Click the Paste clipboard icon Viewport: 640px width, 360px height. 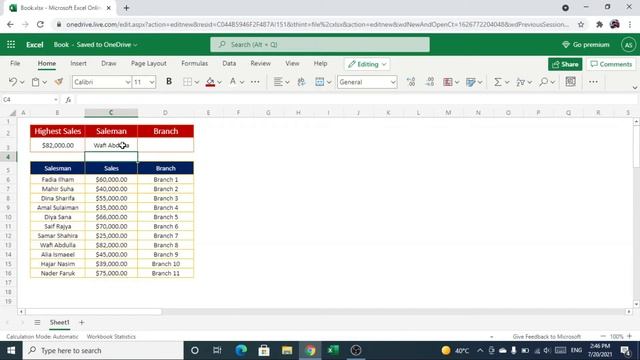(36, 82)
